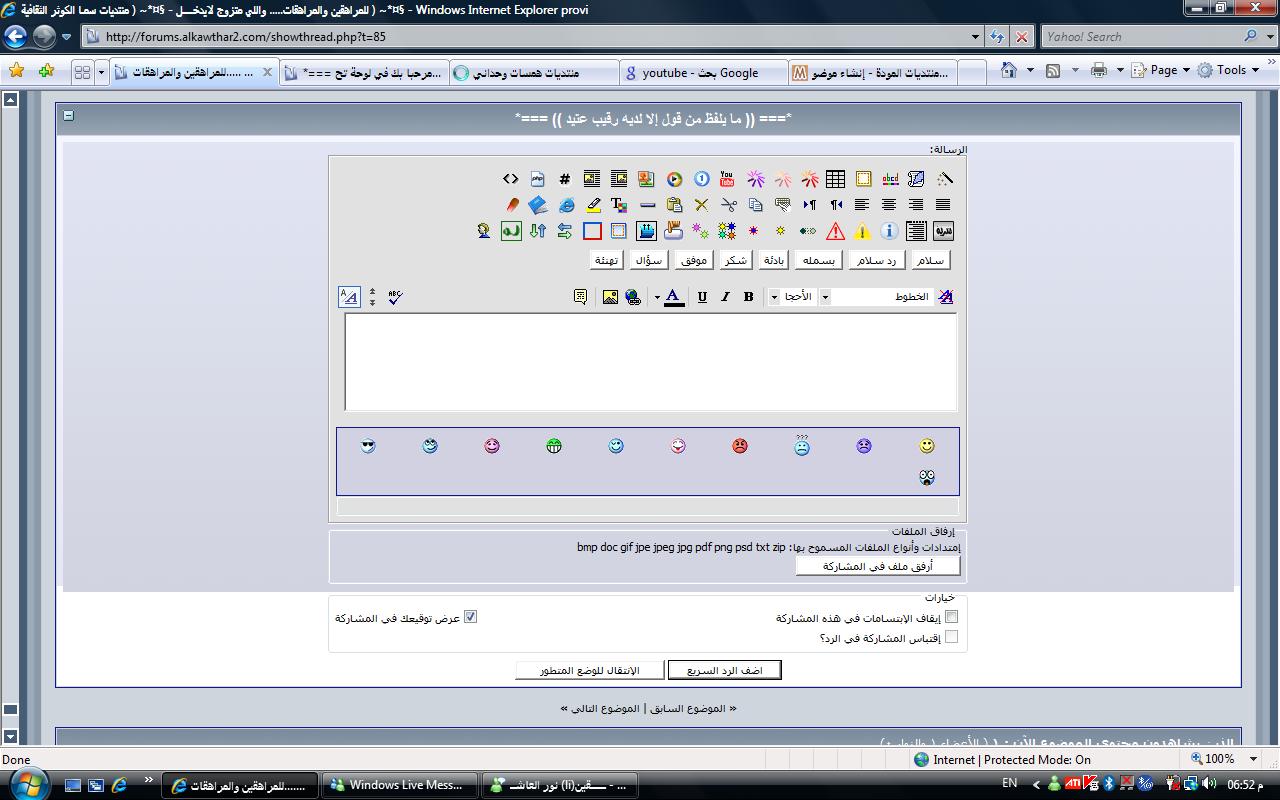Open the sizes الأحجا dropdown
The width and height of the screenshot is (1280, 800).
coord(774,297)
